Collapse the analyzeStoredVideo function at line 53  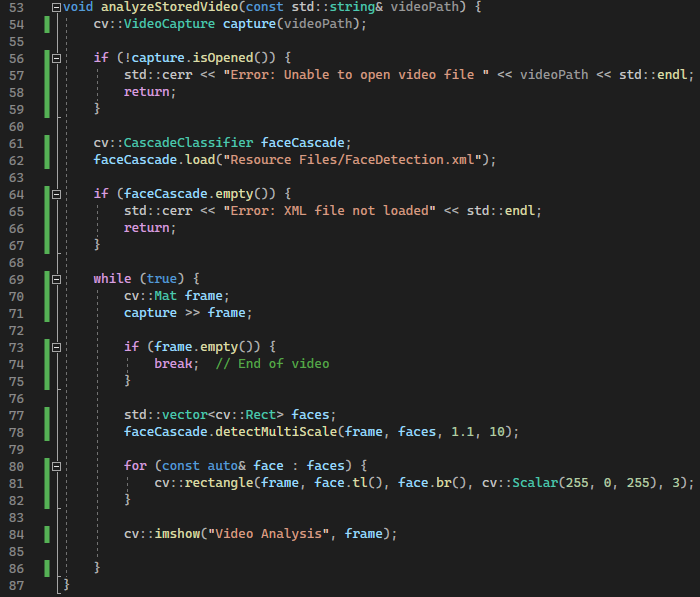56,7
